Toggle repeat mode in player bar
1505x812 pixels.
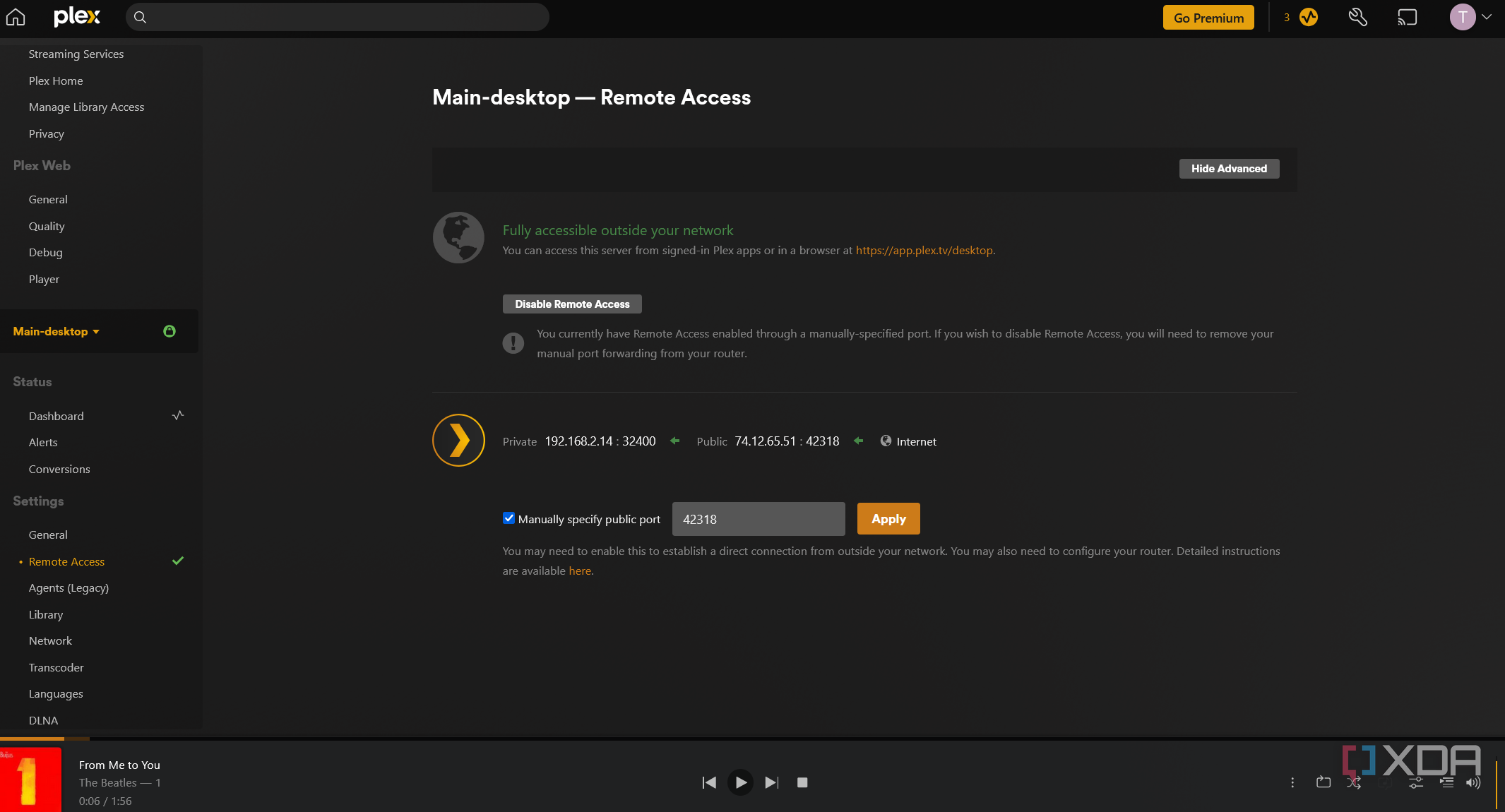click(x=1323, y=782)
